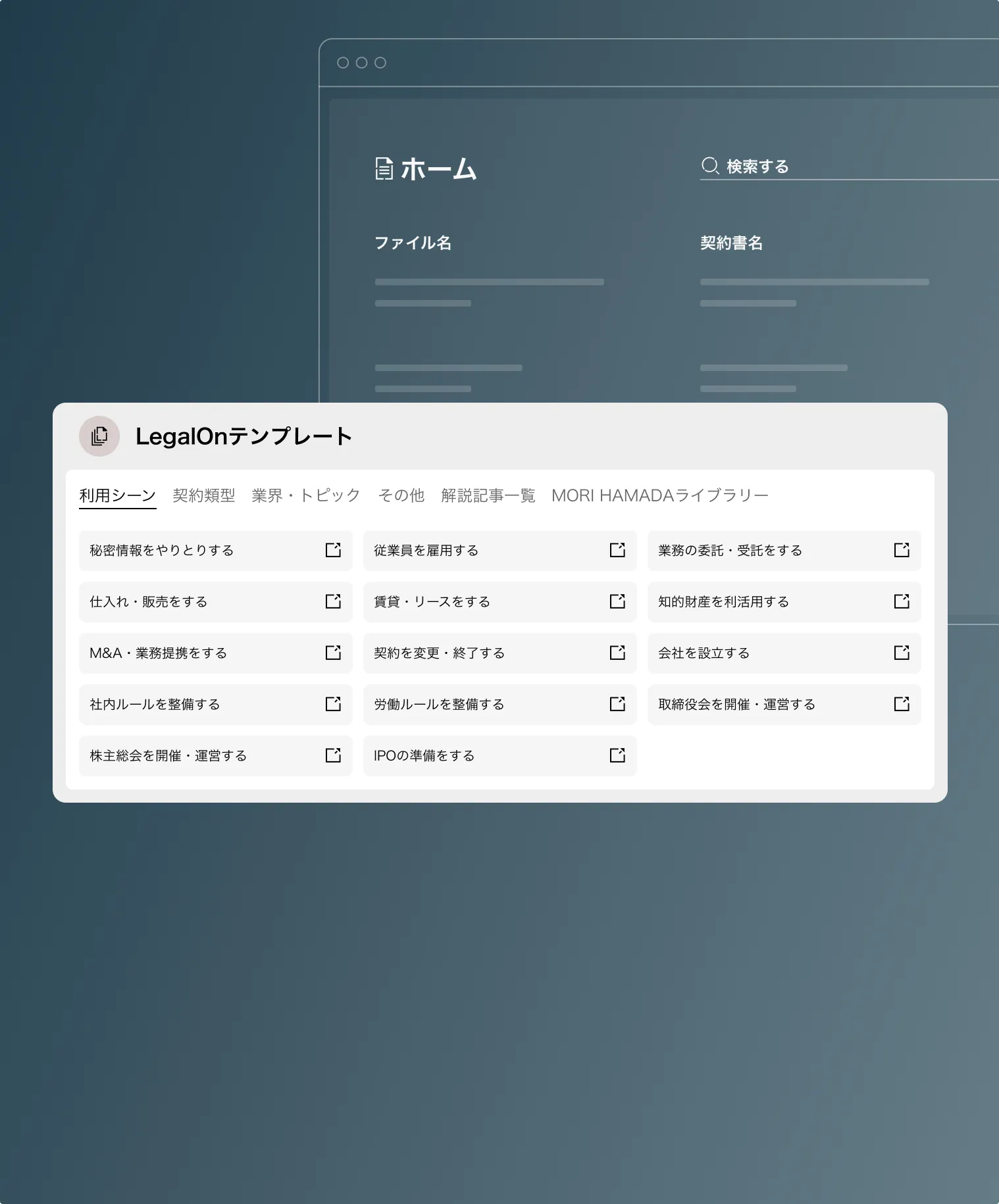The height and width of the screenshot is (1204, 999).
Task: Click the ホーム page title
Action: click(438, 169)
